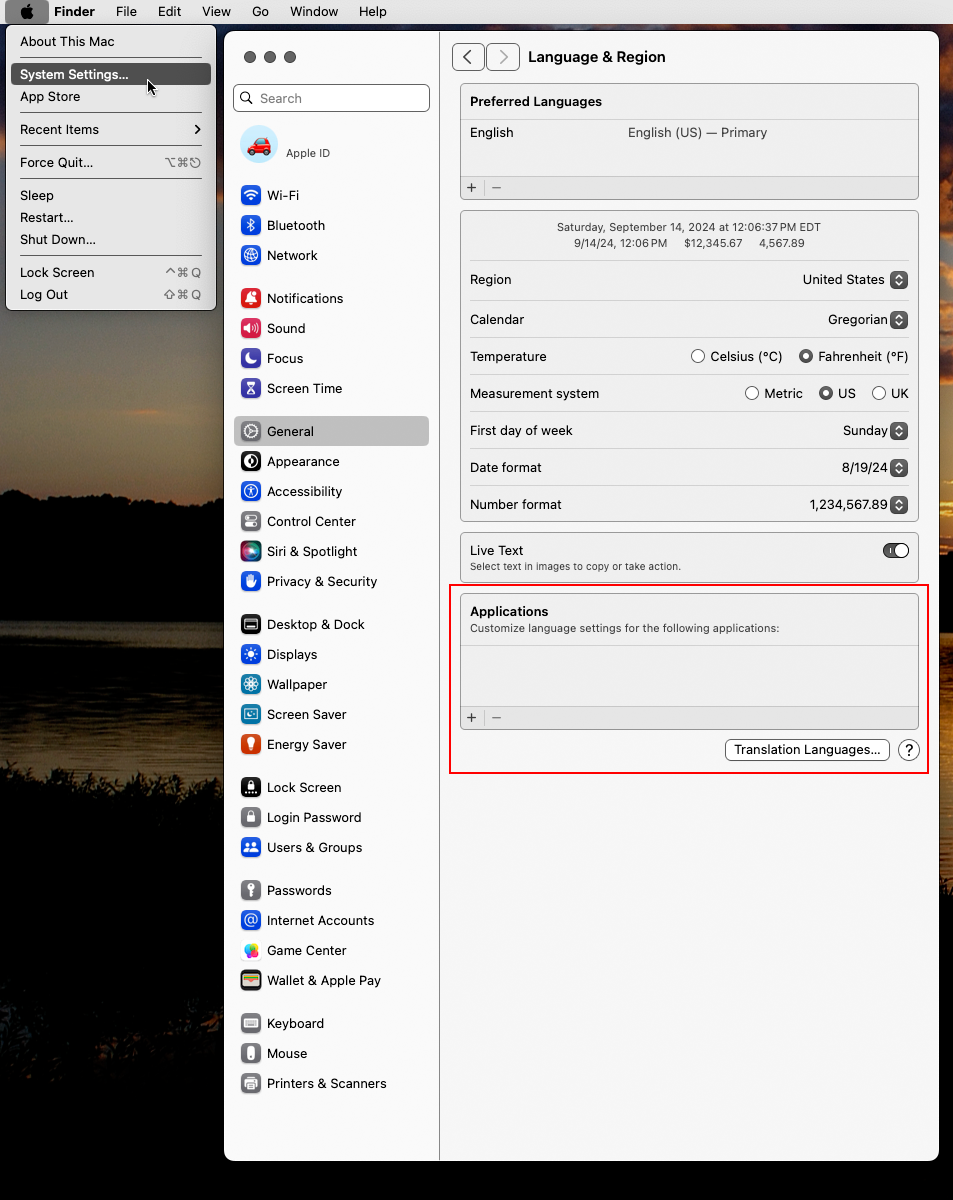Open the Calendar format selector
The image size is (953, 1200).
(897, 319)
